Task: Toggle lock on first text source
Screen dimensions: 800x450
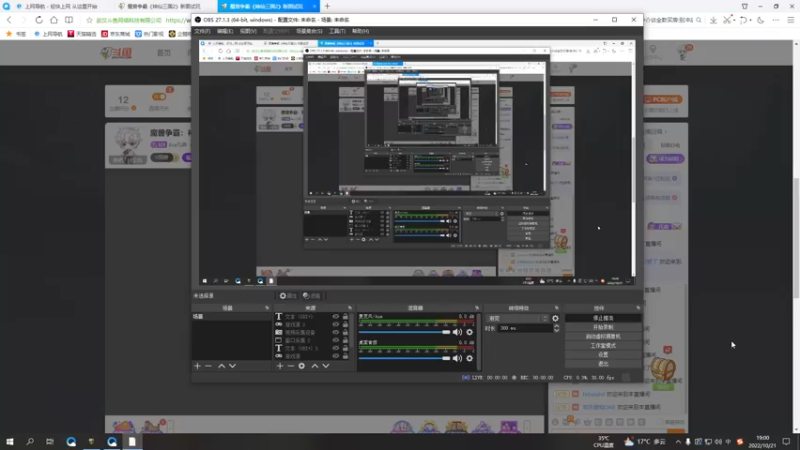Action: (x=345, y=317)
